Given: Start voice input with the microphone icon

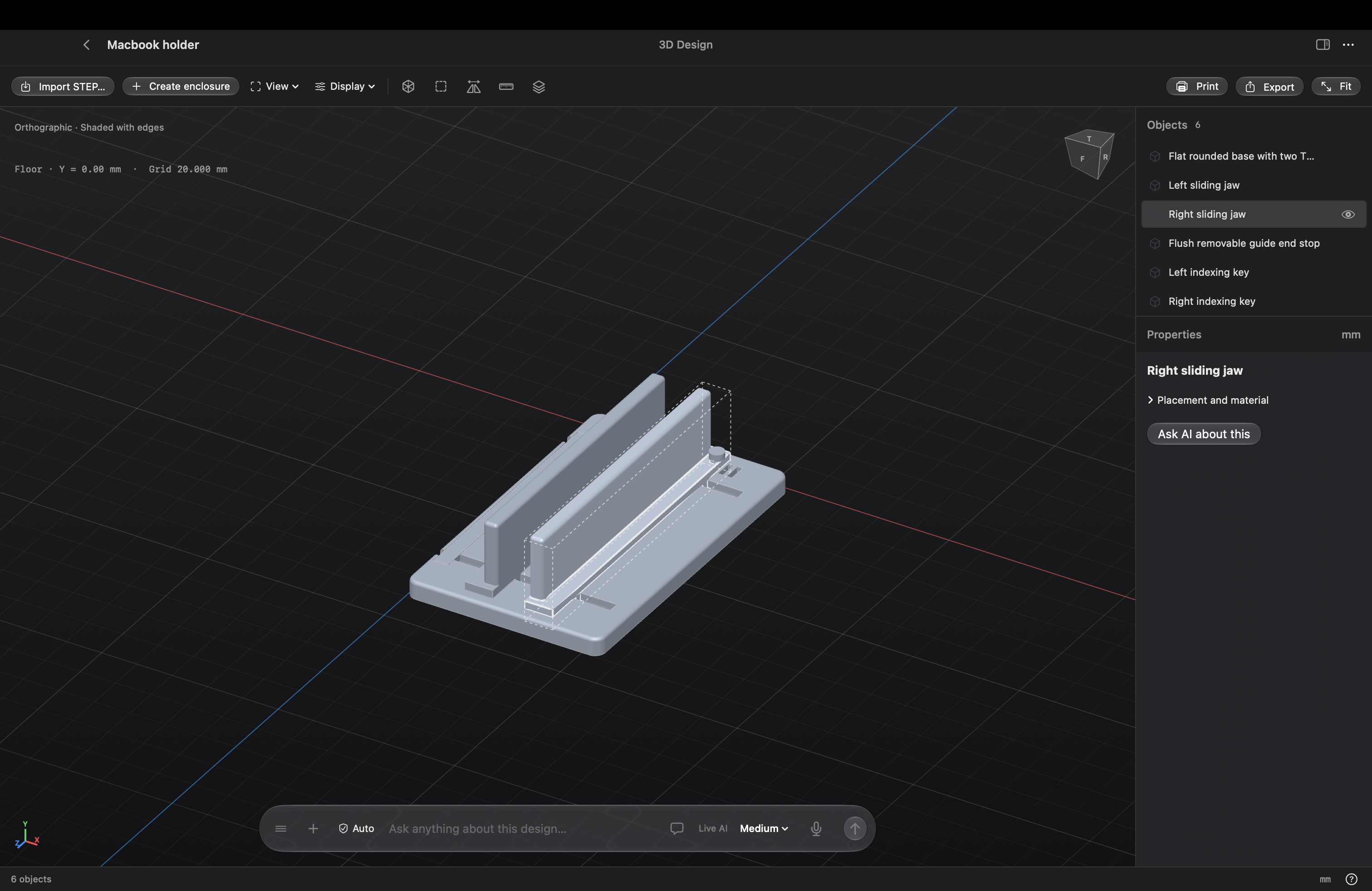Looking at the screenshot, I should 816,828.
